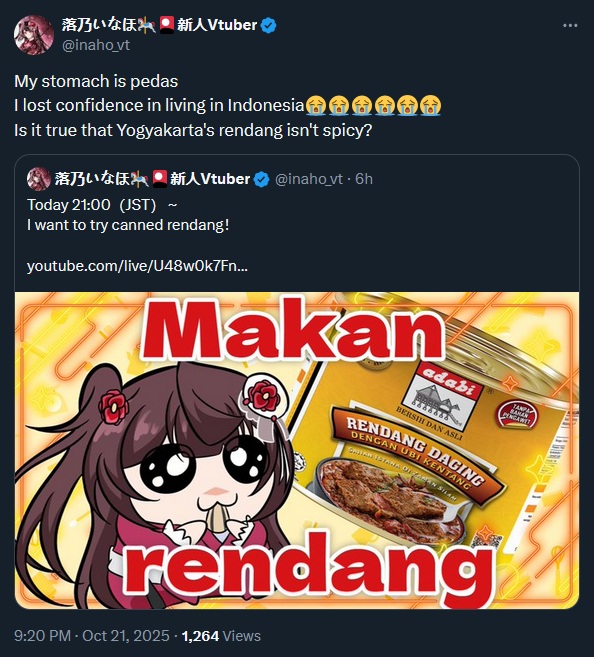Click the main display name 落乃いなほ 新人Vtuber

tap(160, 25)
